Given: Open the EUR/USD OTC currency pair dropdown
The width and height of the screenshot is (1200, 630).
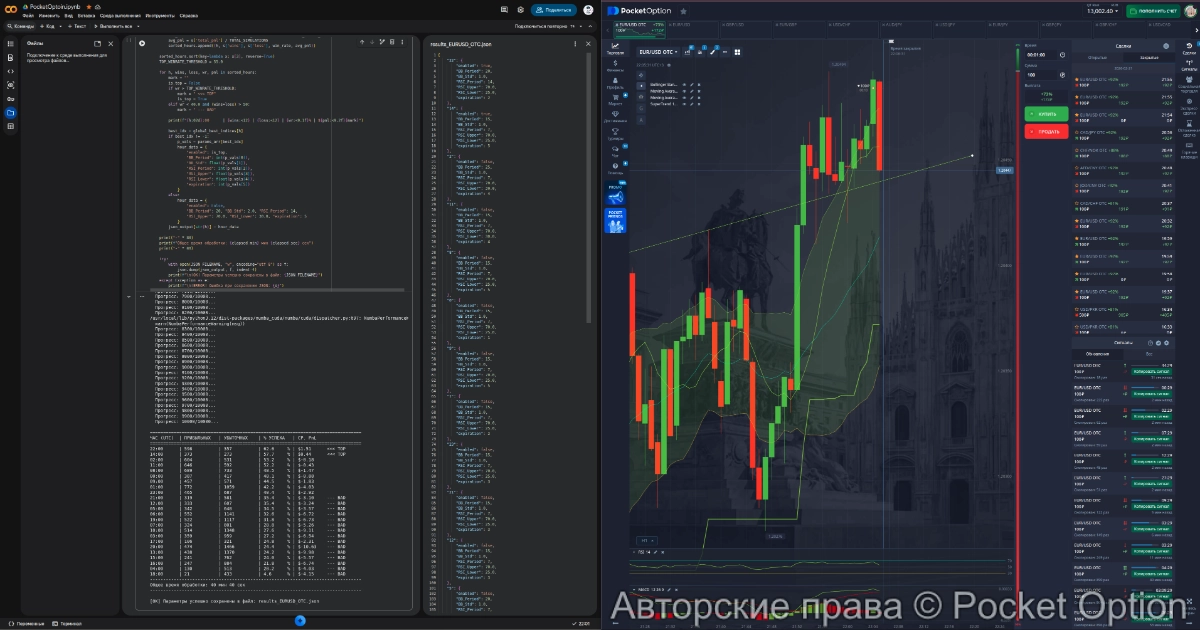Looking at the screenshot, I should tap(656, 52).
